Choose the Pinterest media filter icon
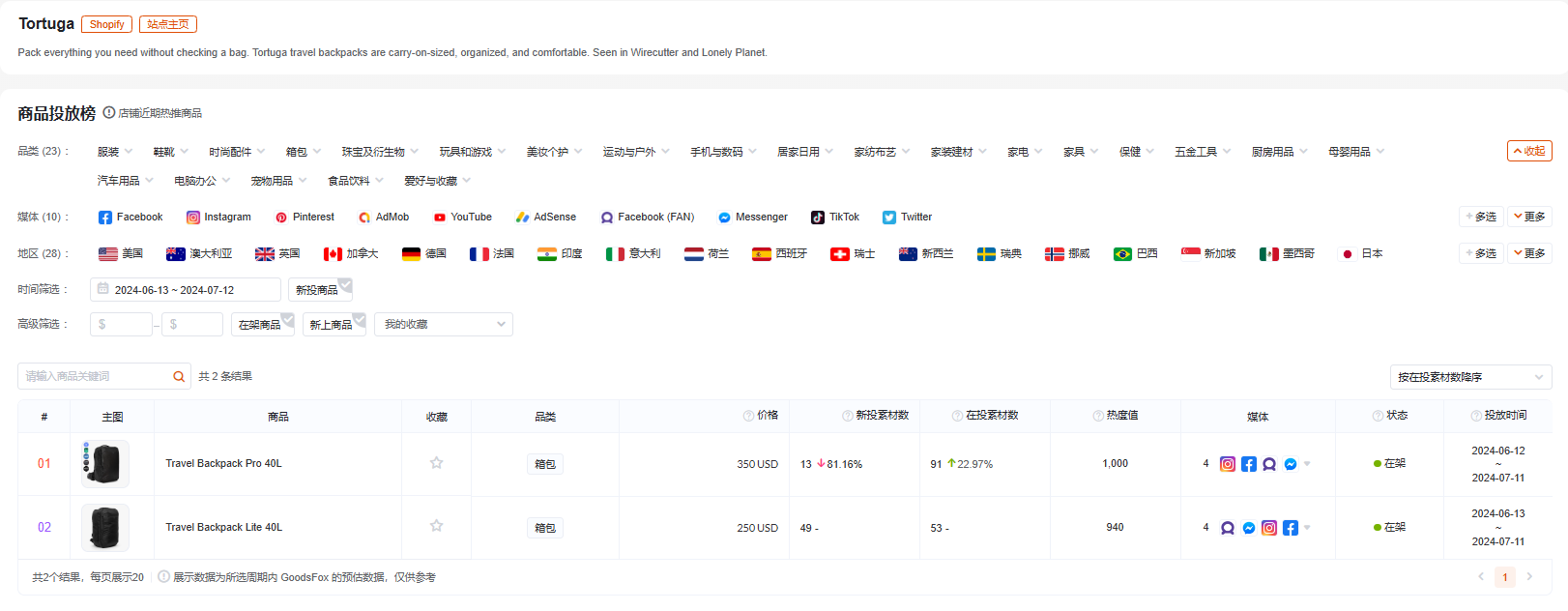Viewport: 1568px width, 611px height. 281,218
